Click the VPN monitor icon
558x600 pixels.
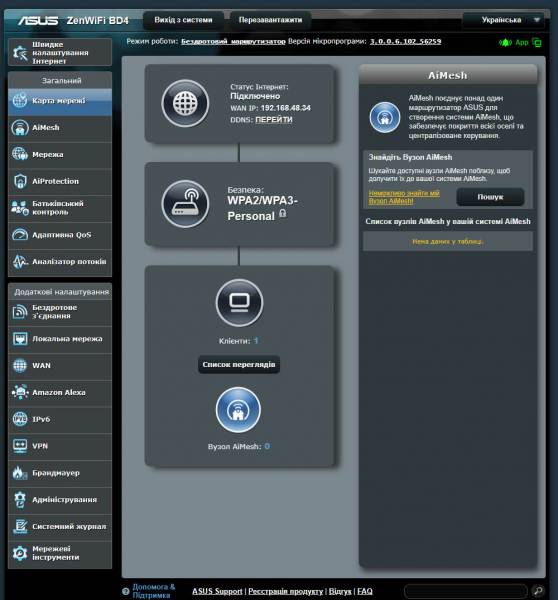click(20, 446)
